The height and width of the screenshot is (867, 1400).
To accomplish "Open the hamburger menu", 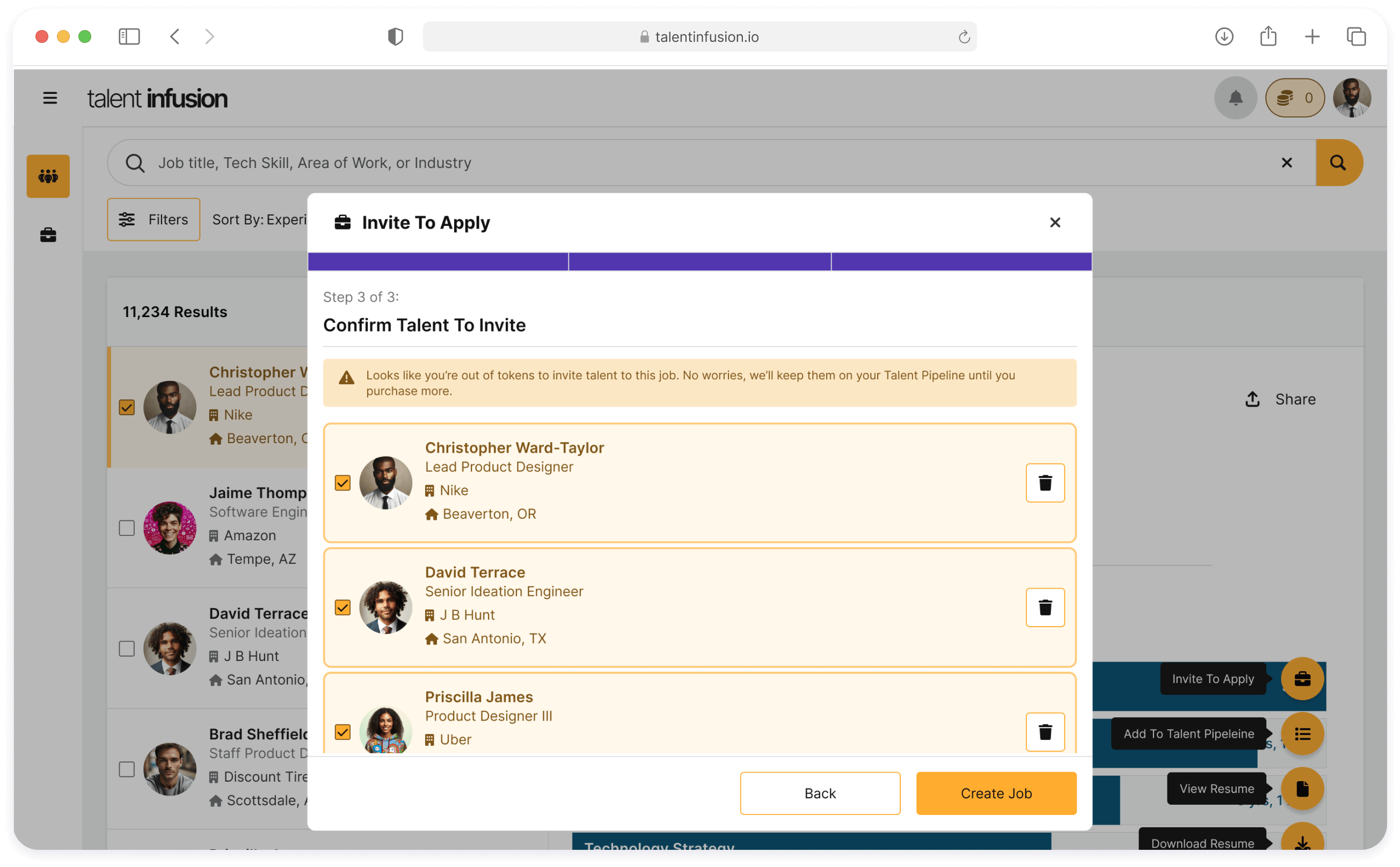I will 50,98.
